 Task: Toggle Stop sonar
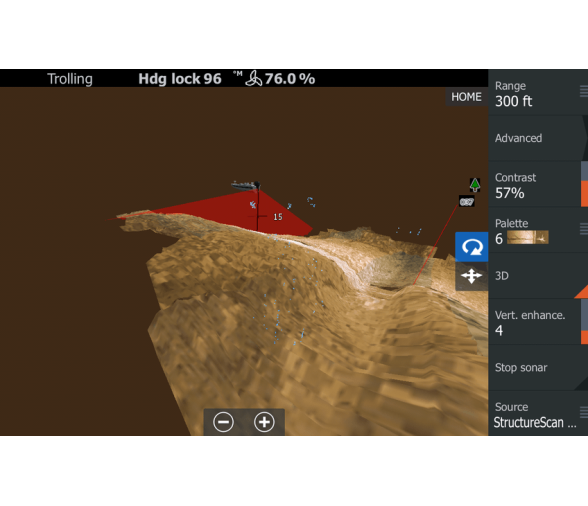pyautogui.click(x=538, y=368)
